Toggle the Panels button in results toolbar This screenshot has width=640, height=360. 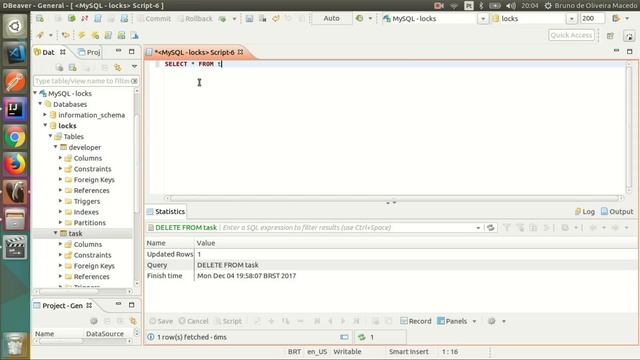(452, 321)
